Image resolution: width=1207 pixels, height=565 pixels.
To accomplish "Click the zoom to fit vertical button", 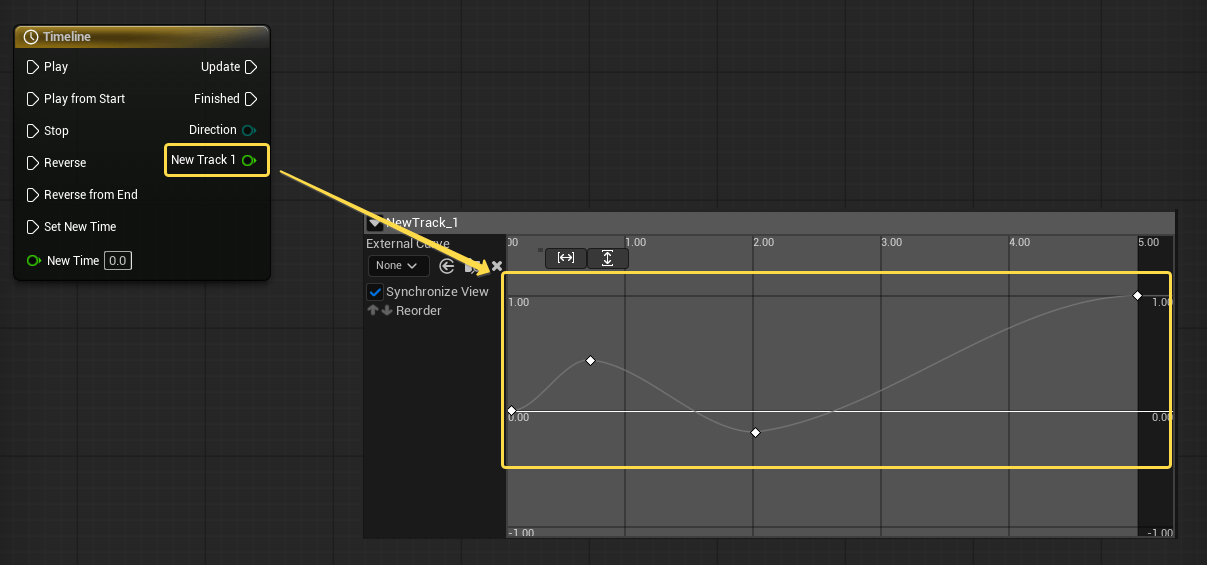I will 607,258.
